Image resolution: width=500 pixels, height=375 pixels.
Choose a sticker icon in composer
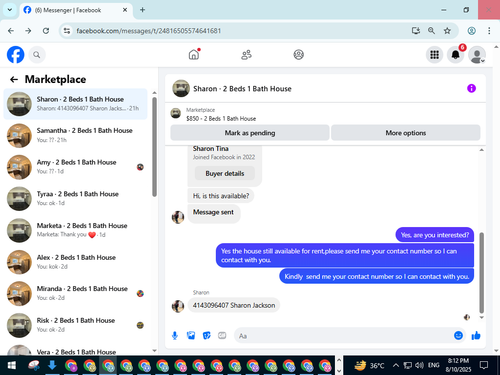click(207, 336)
